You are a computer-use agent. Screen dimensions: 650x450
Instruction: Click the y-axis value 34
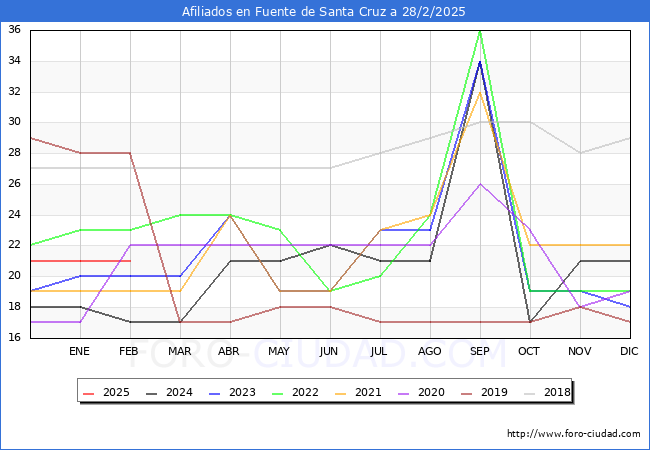tap(15, 60)
